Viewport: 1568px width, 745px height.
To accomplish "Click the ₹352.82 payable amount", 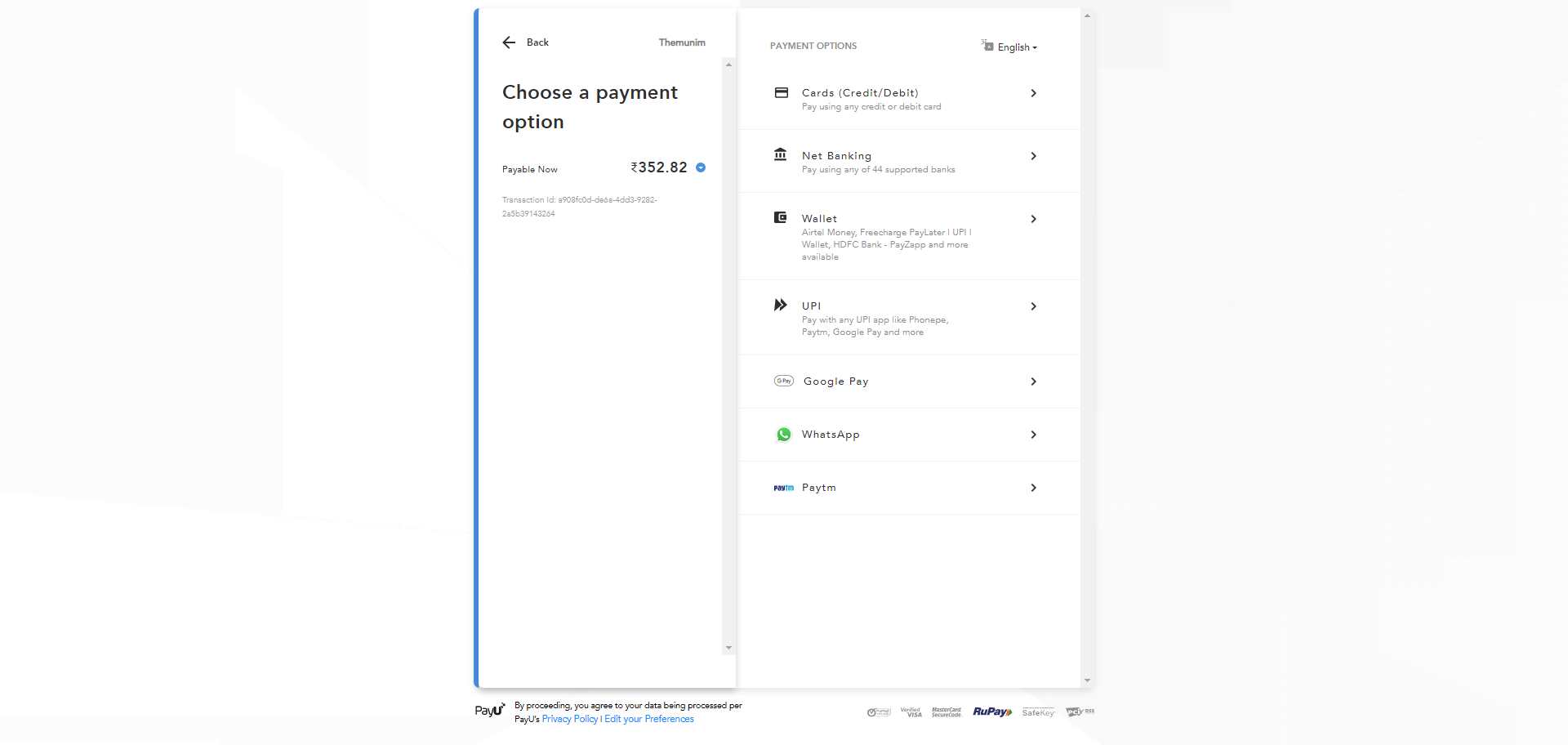I will (x=659, y=167).
